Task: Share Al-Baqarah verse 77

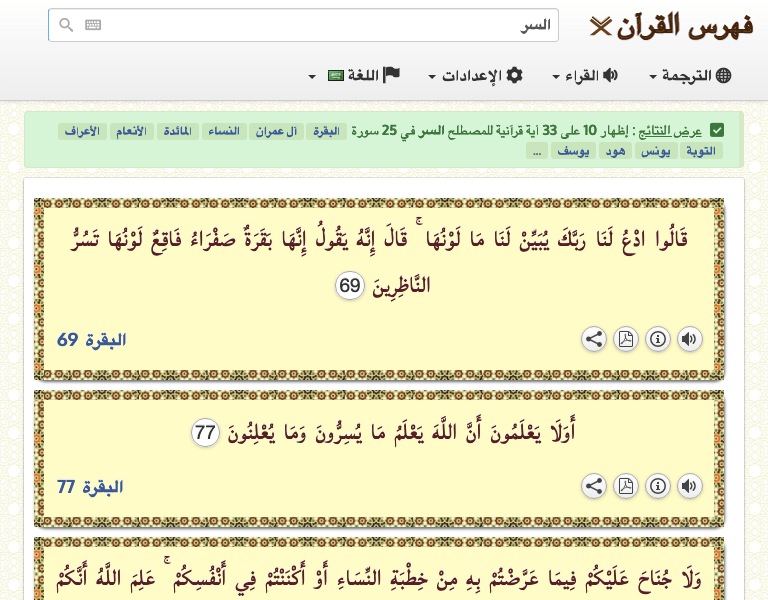Action: click(594, 487)
